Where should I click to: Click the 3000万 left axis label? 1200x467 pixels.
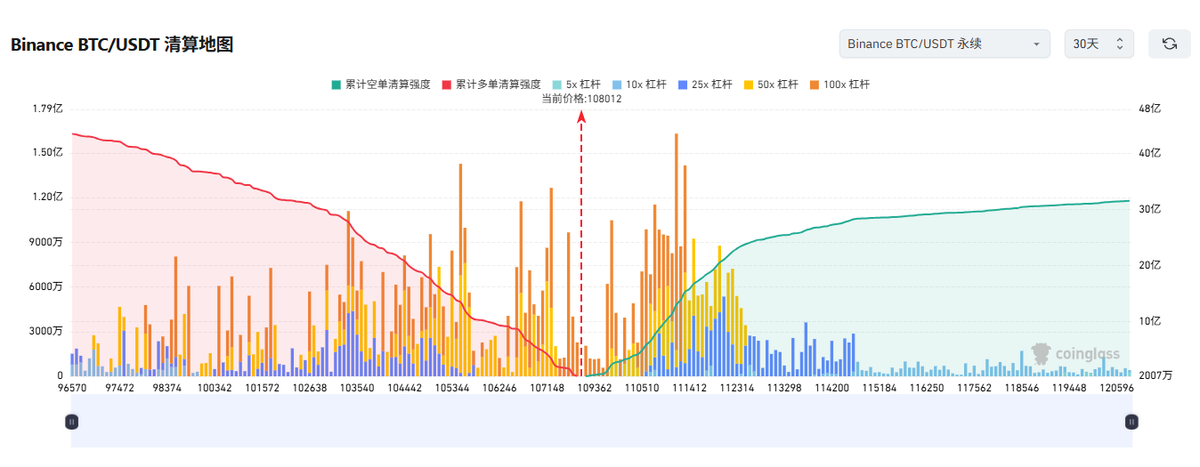coord(47,331)
